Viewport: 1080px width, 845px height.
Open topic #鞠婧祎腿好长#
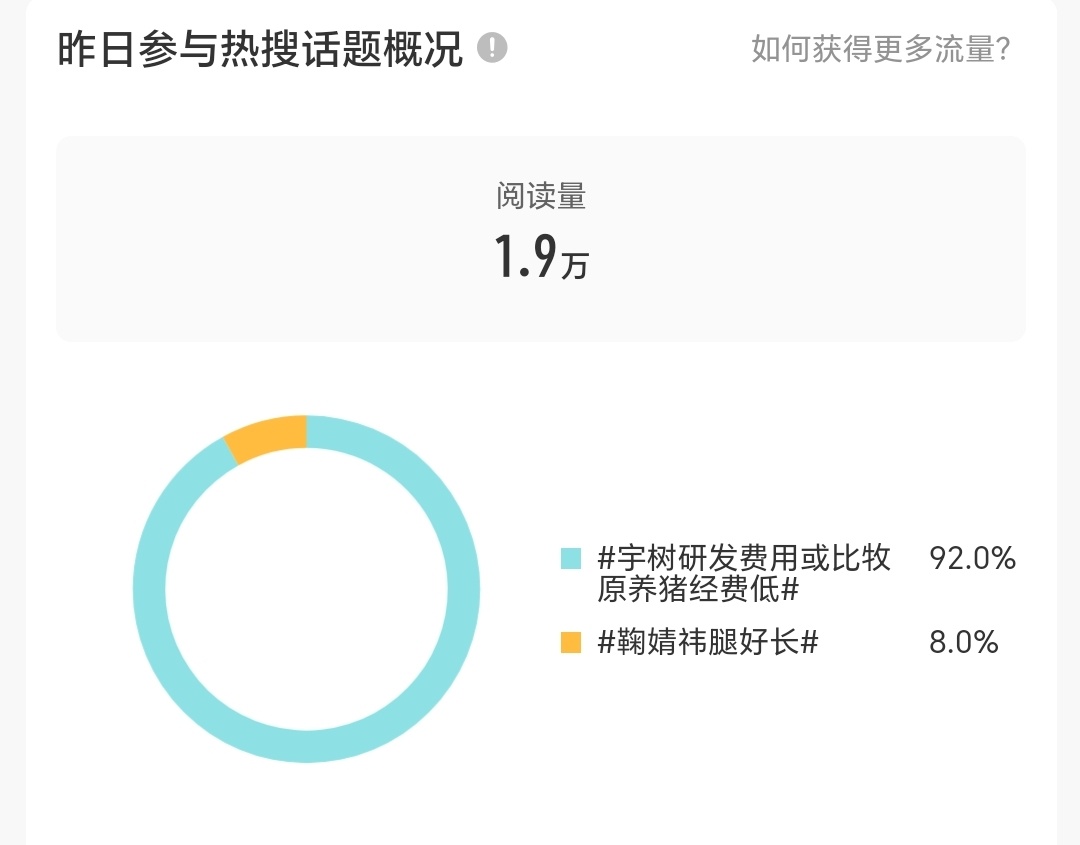(707, 642)
